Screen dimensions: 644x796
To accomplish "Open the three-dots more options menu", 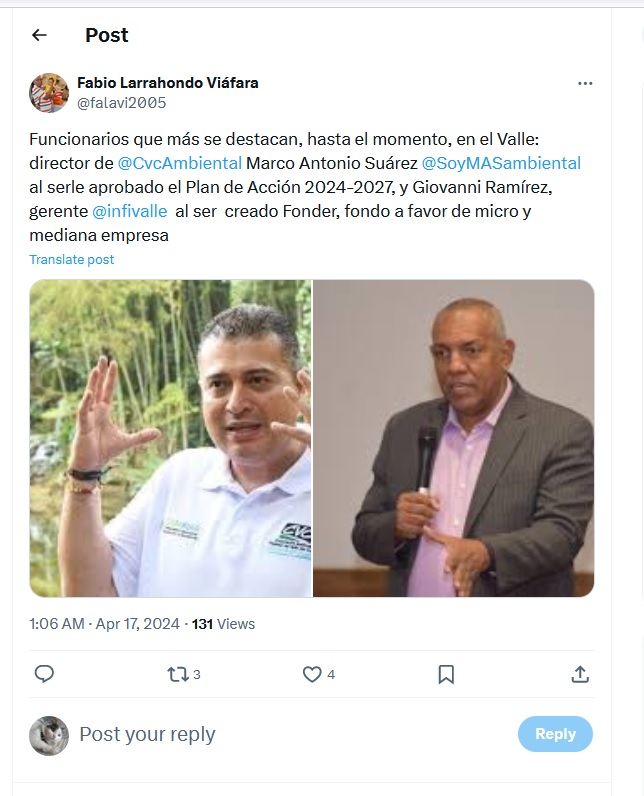I will 585,83.
